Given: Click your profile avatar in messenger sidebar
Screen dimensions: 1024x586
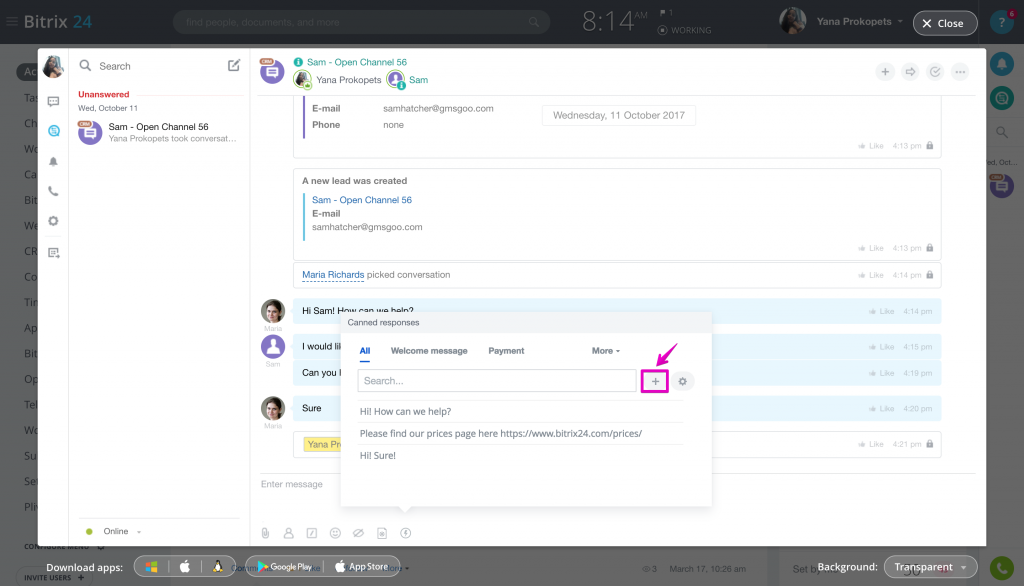Looking at the screenshot, I should coord(54,66).
